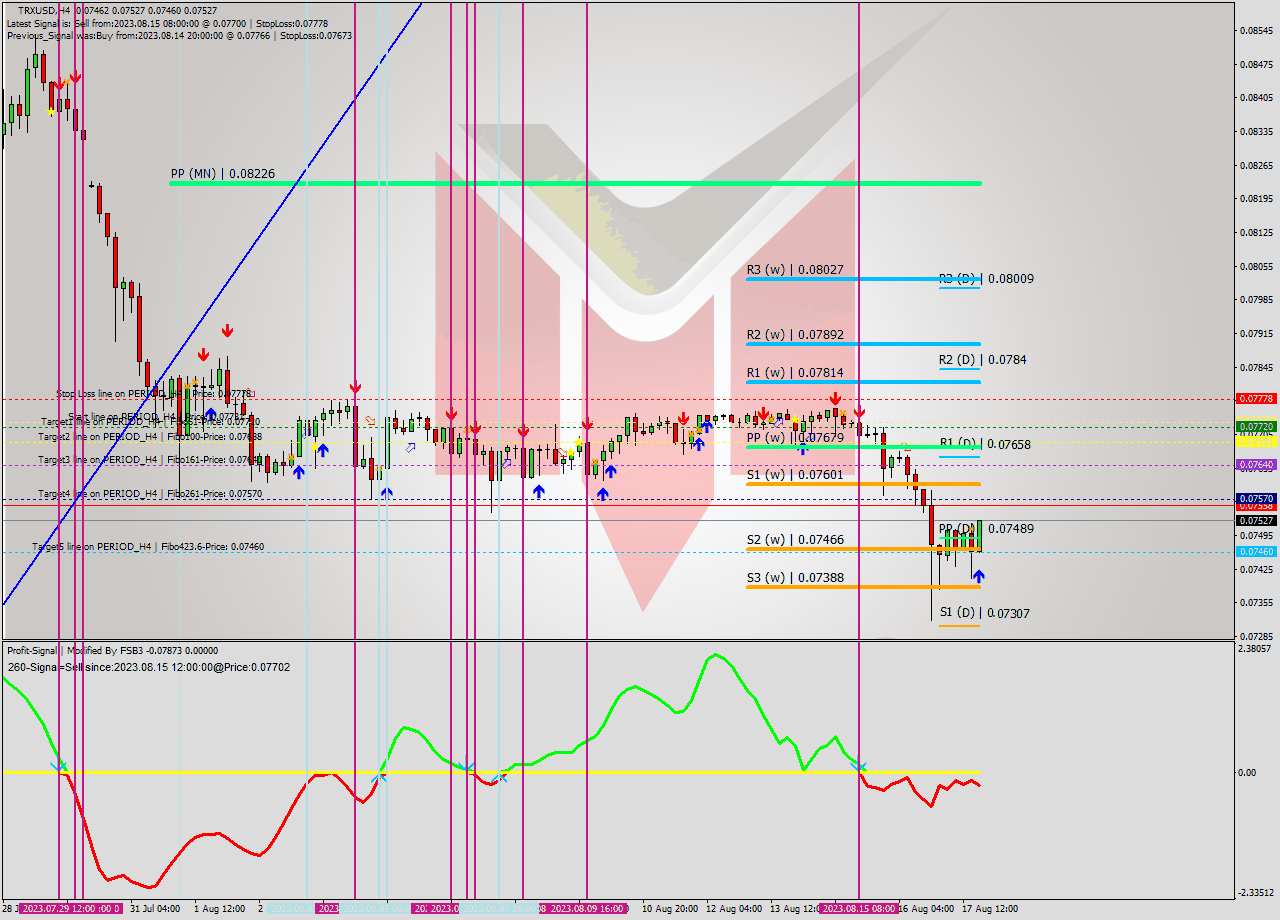Click the magenta 2023.08.09 16:00 time tag
This screenshot has height=920, width=1280.
[586, 909]
